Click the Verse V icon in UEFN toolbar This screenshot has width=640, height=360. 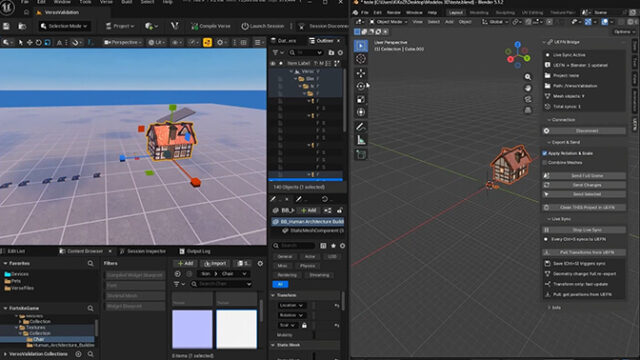[x=174, y=26]
